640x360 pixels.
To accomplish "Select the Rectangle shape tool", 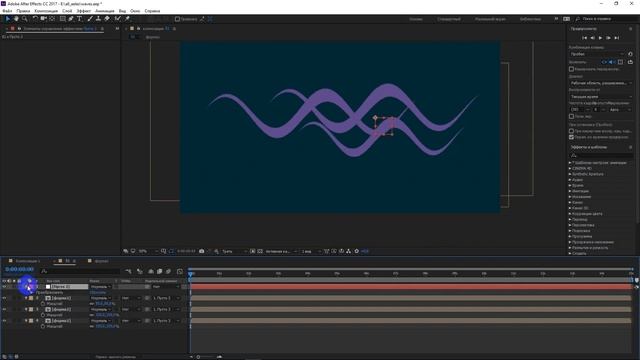I will tap(62, 19).
